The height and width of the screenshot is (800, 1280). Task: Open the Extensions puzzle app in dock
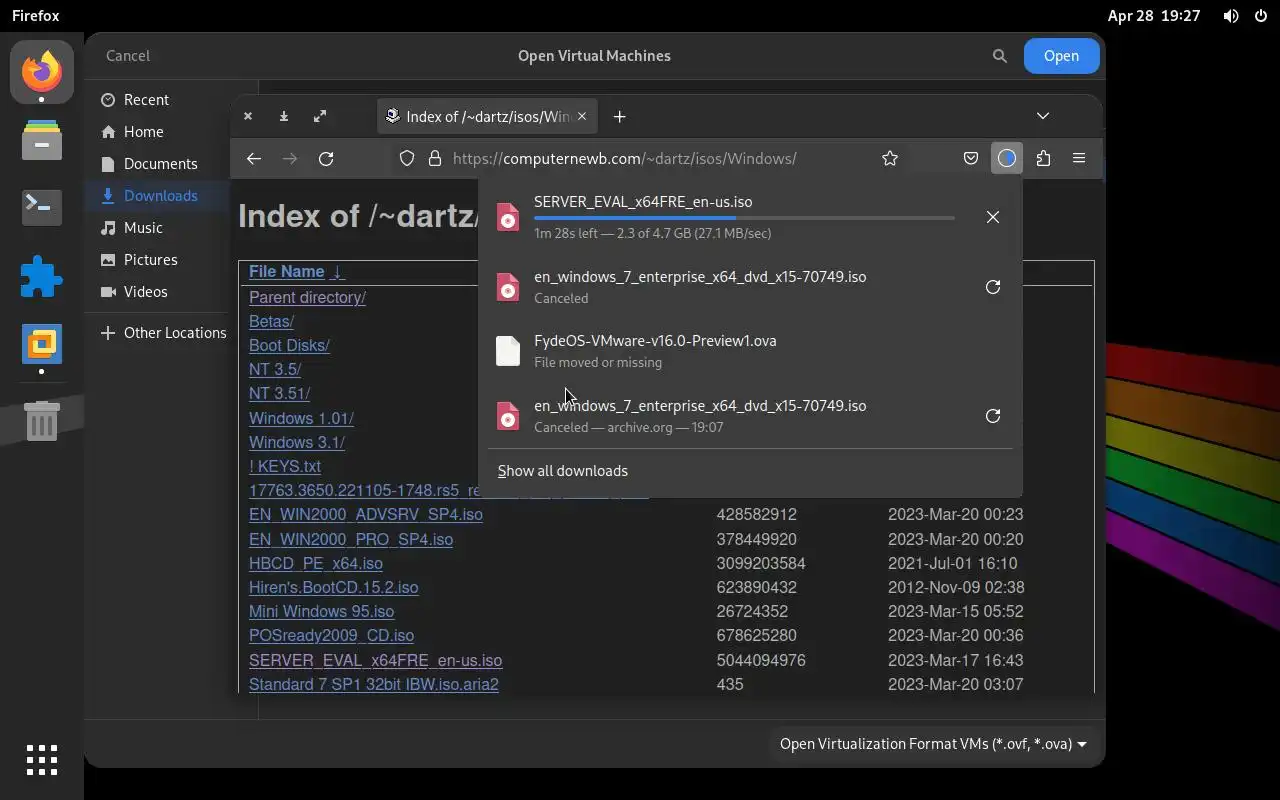pyautogui.click(x=42, y=276)
